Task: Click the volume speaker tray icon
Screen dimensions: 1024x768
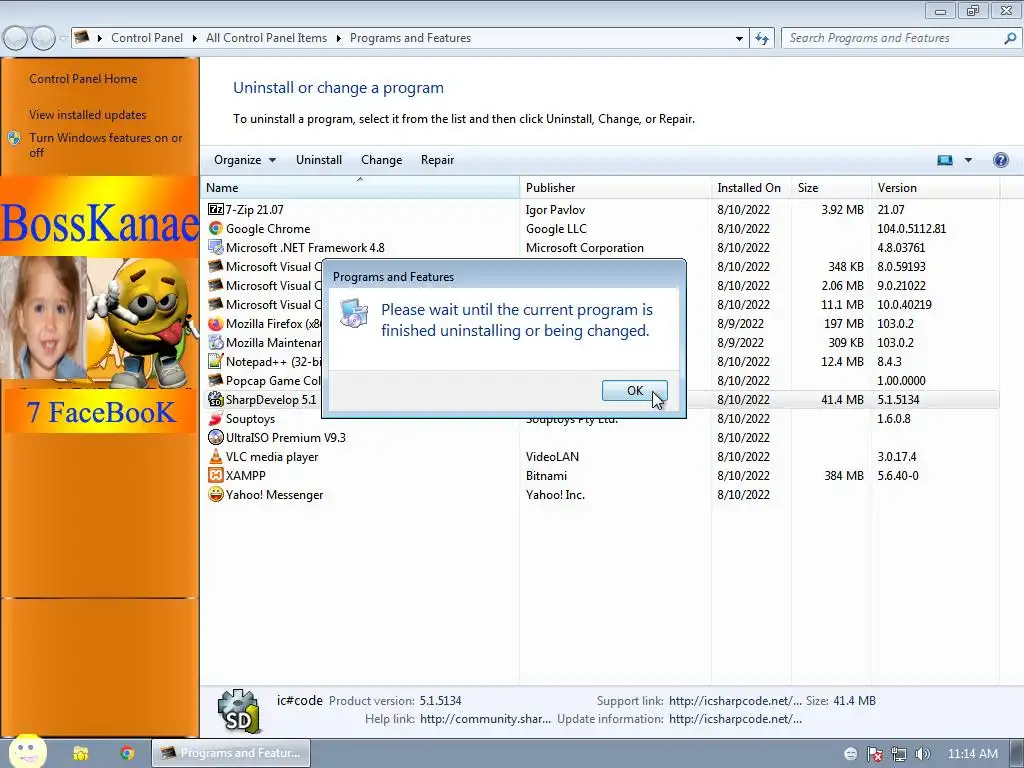Action: (922, 754)
